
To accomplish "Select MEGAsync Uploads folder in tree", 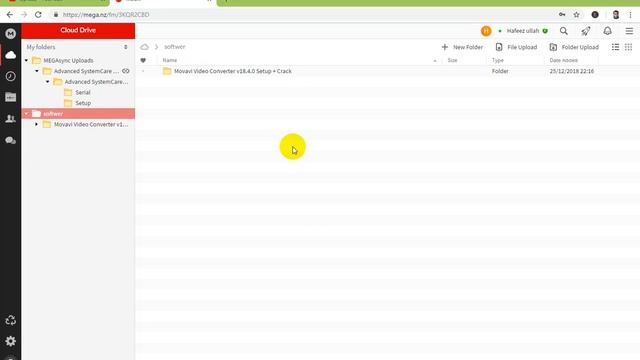I will click(x=68, y=60).
